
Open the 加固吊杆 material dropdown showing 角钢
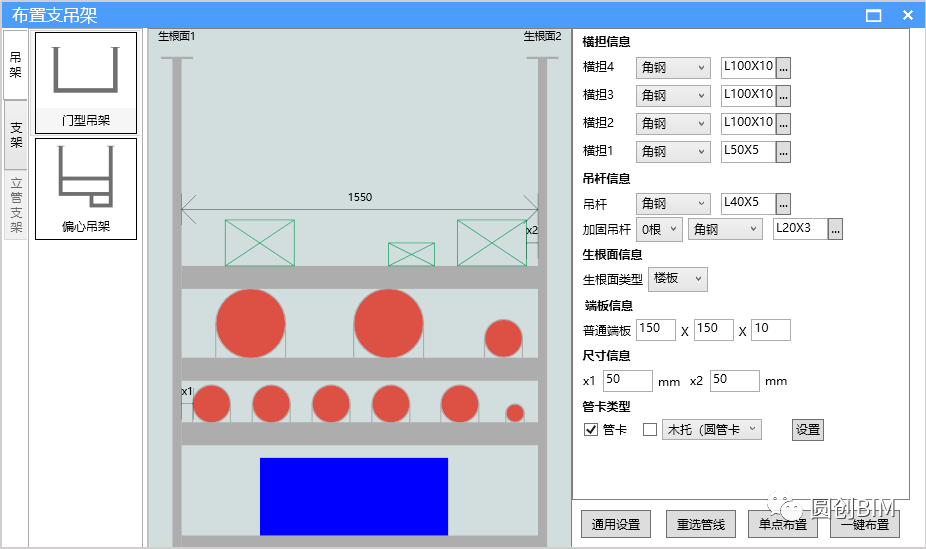pyautogui.click(x=725, y=229)
